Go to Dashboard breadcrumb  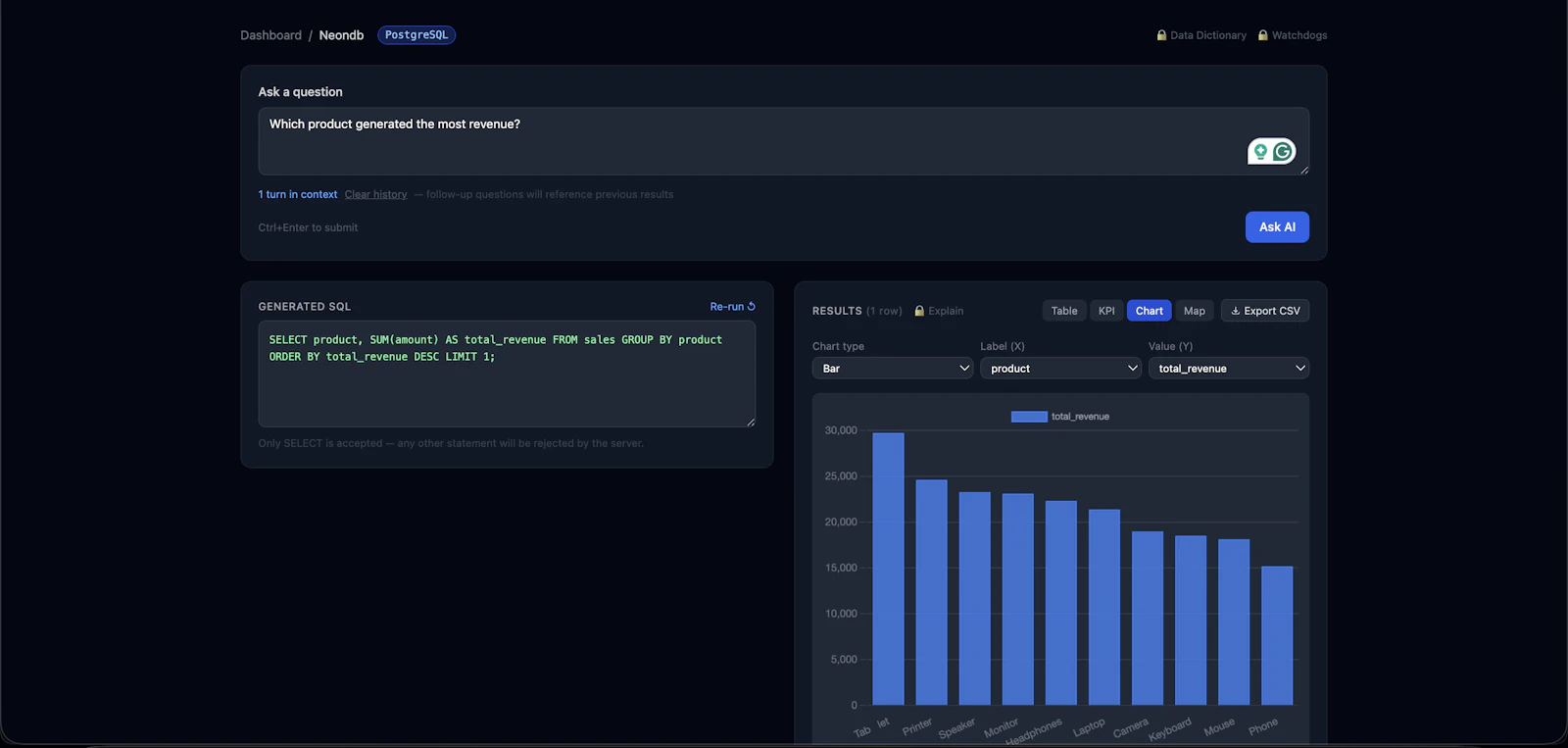(270, 35)
